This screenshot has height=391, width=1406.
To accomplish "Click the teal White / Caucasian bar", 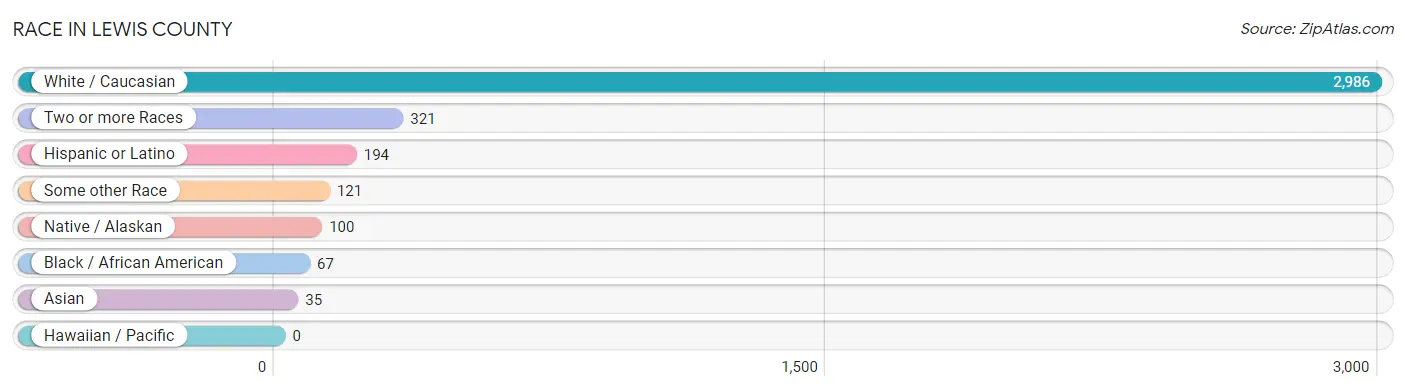I will coord(700,82).
